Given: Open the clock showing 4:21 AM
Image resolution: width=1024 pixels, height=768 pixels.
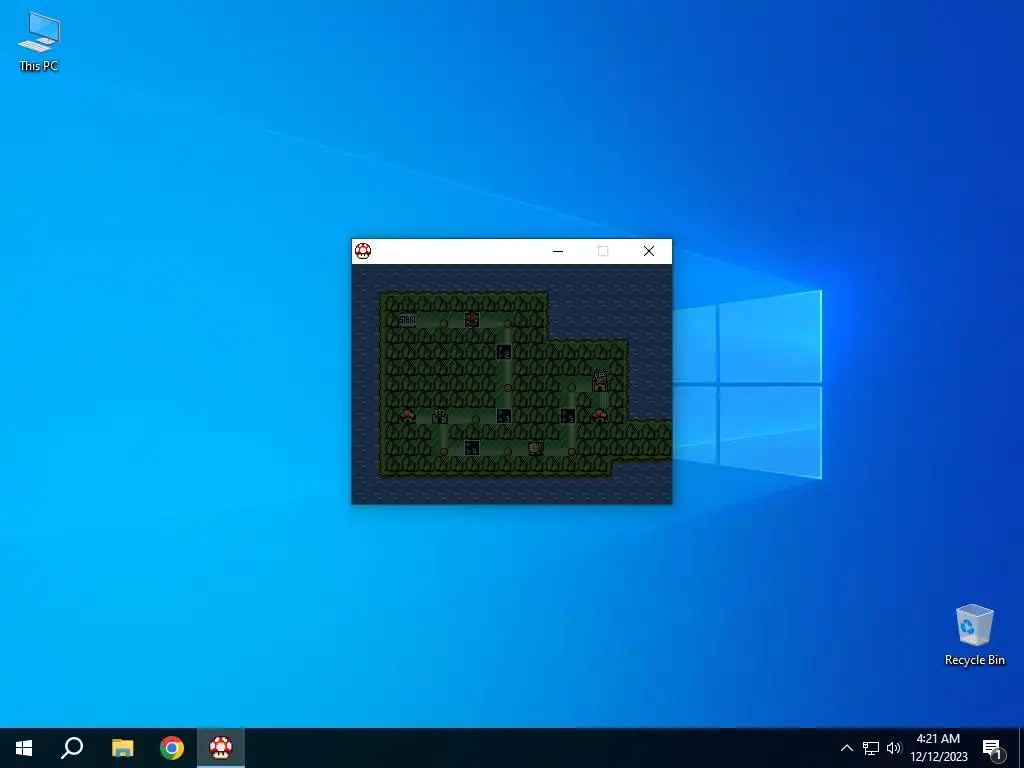Looking at the screenshot, I should click(938, 748).
